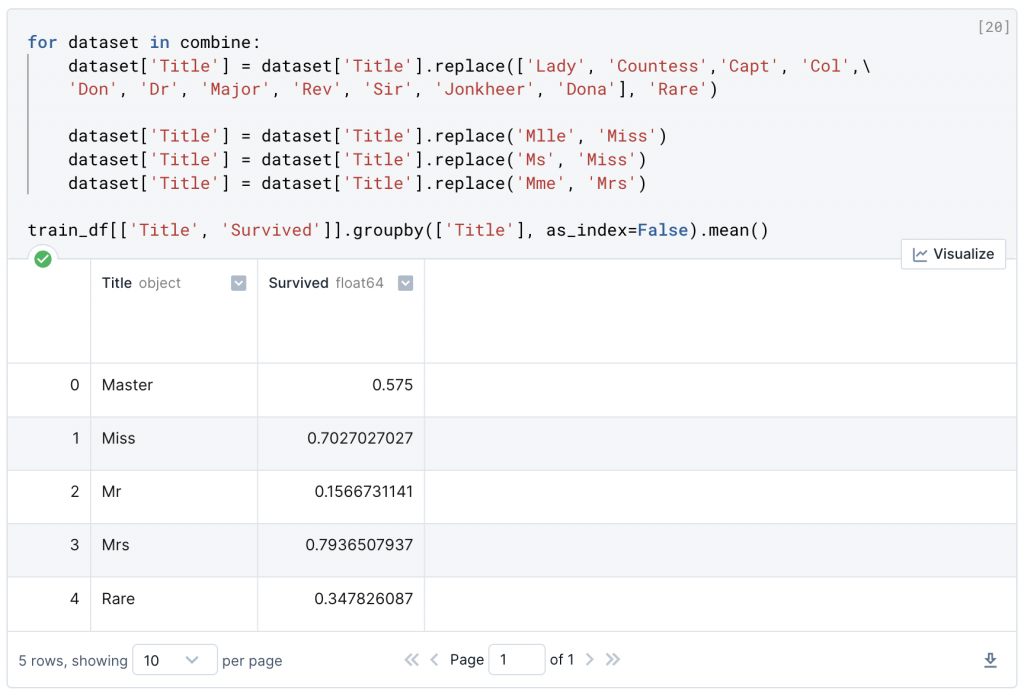Click the code line with groupby mean
Screen dimensions: 1024x693
pyautogui.click(x=397, y=230)
